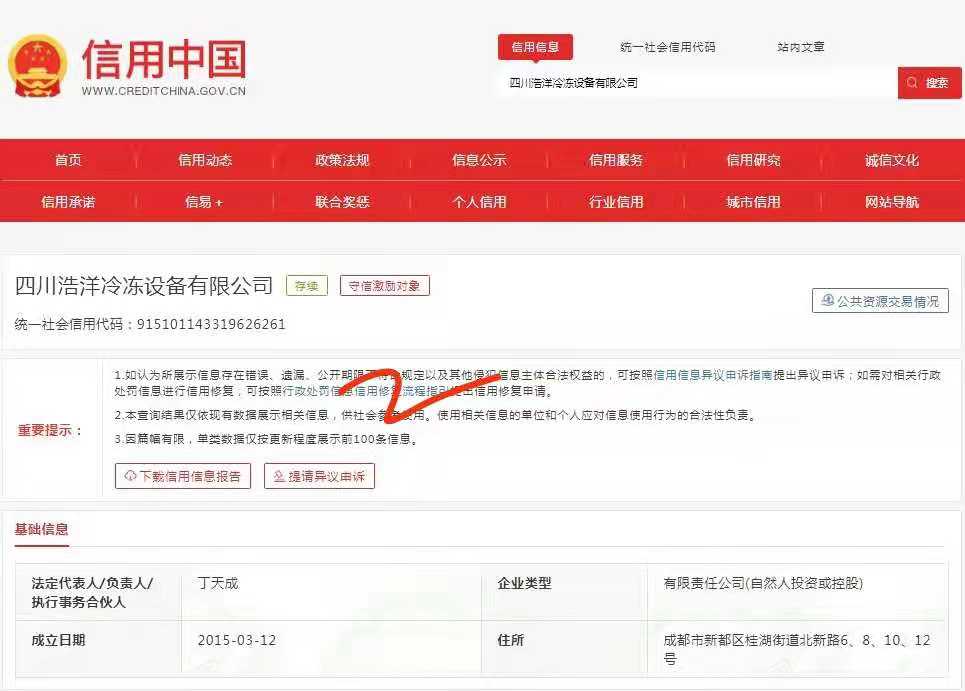Open the 联合奖惩 menu item
965x691 pixels.
[x=342, y=202]
